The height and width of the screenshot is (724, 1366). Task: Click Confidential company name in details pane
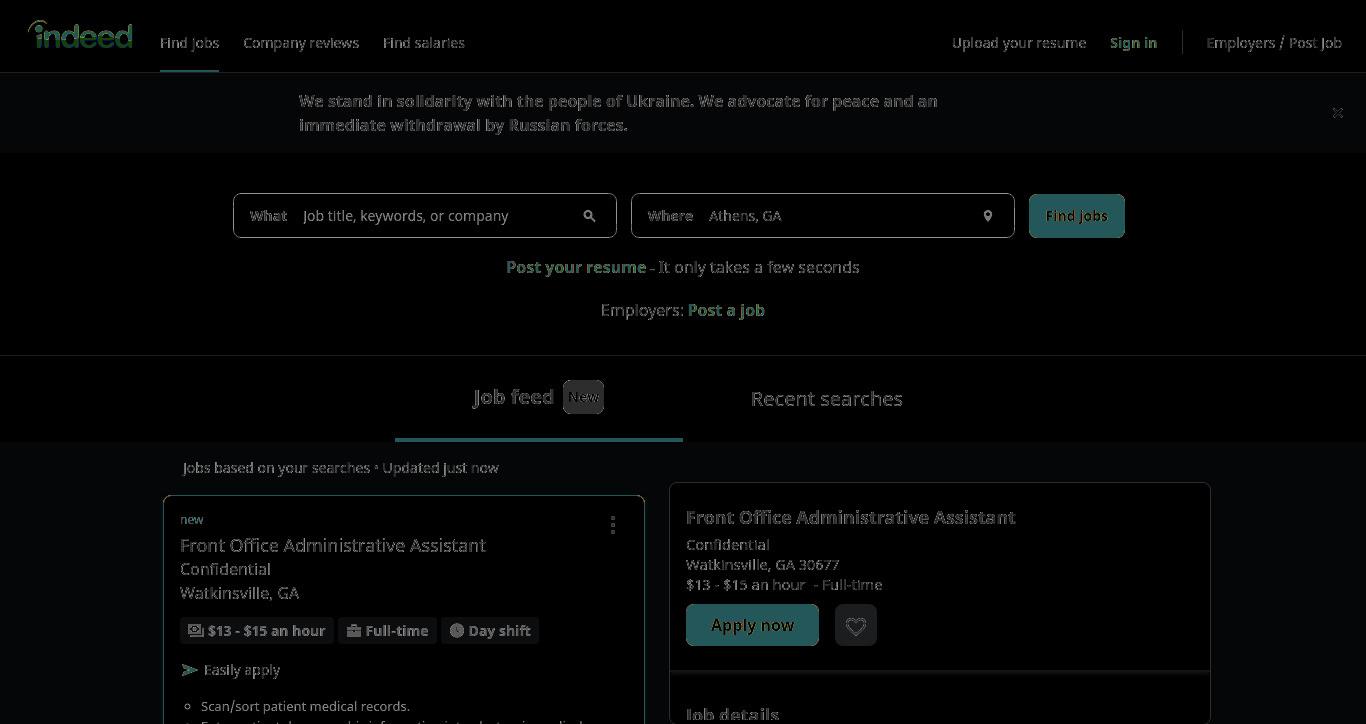click(x=728, y=545)
